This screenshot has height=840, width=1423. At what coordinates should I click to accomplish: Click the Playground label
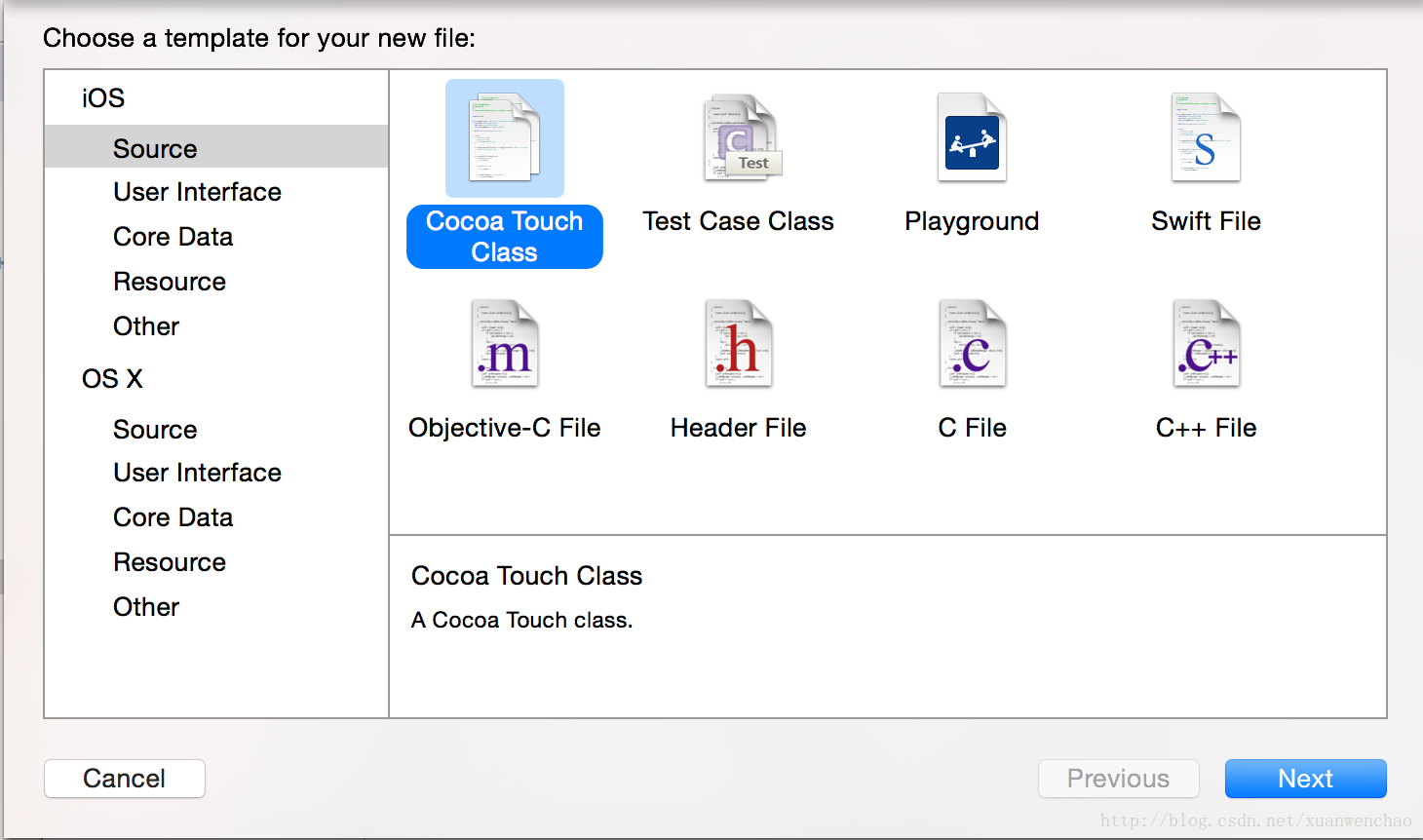[x=972, y=222]
